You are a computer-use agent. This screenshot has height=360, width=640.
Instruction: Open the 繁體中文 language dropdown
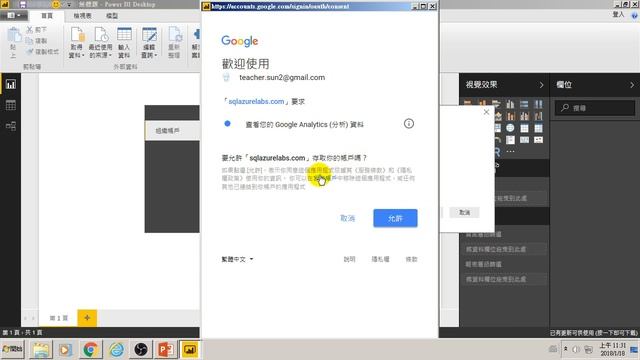click(x=237, y=259)
